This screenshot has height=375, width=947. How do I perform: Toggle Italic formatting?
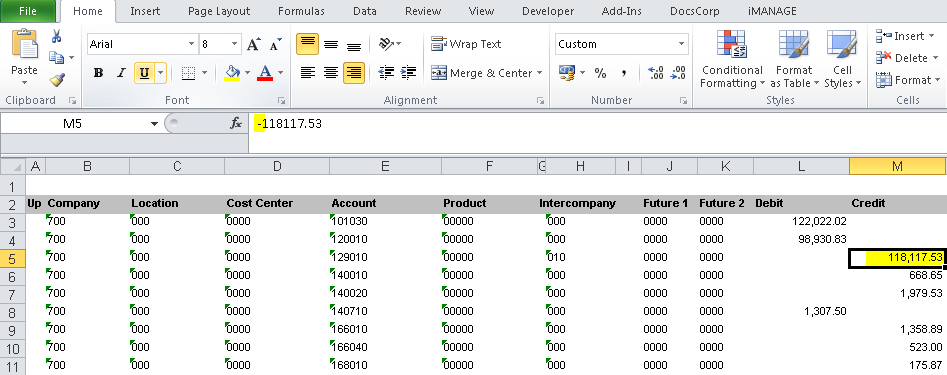pos(121,73)
